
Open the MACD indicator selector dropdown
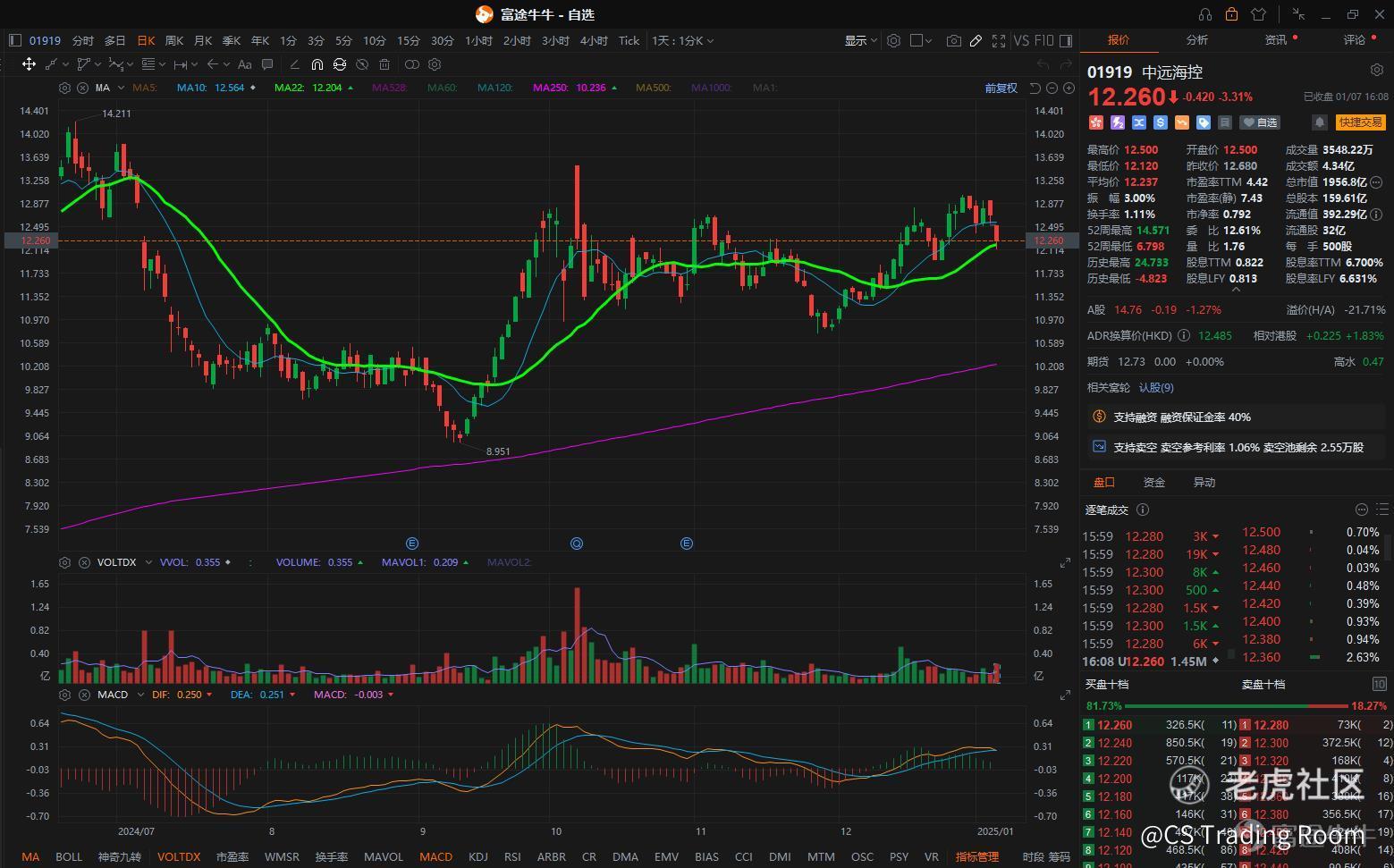pos(140,695)
